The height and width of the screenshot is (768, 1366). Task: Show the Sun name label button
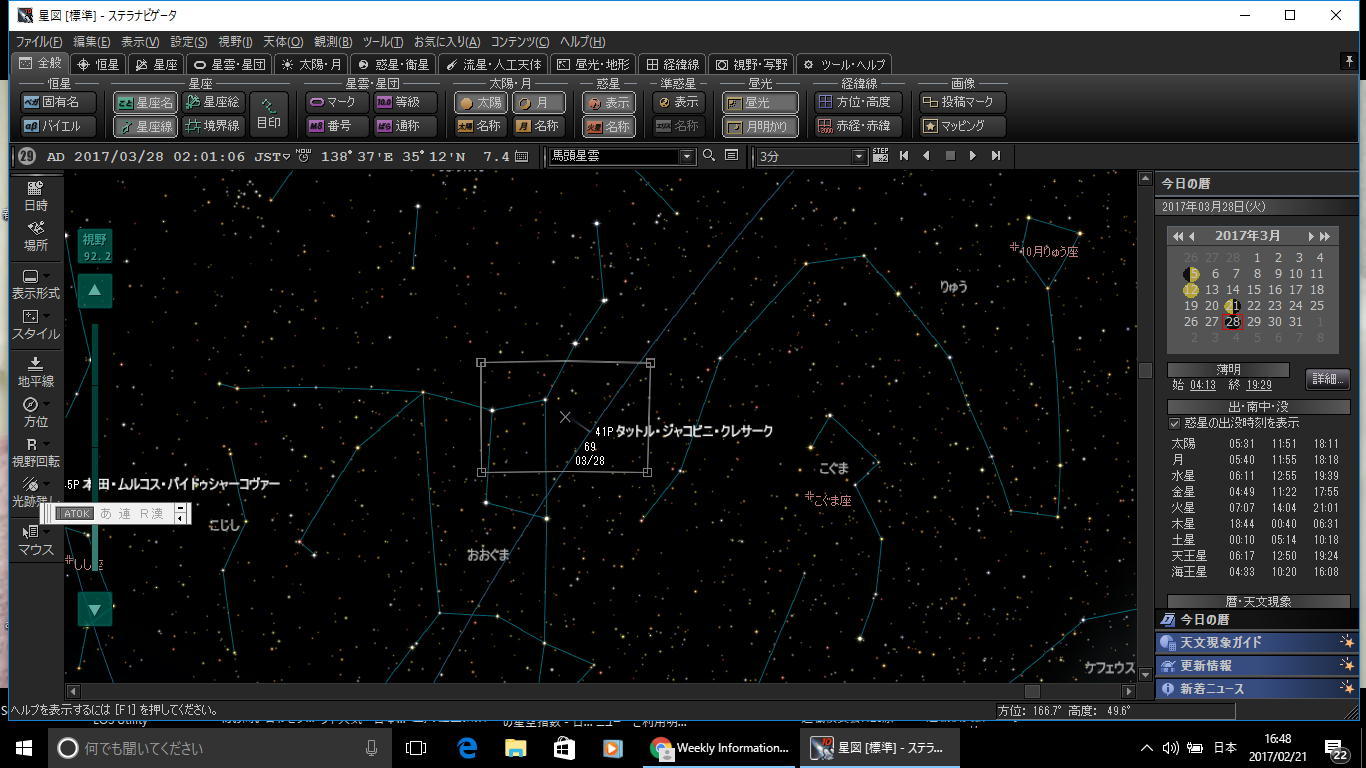[481, 126]
